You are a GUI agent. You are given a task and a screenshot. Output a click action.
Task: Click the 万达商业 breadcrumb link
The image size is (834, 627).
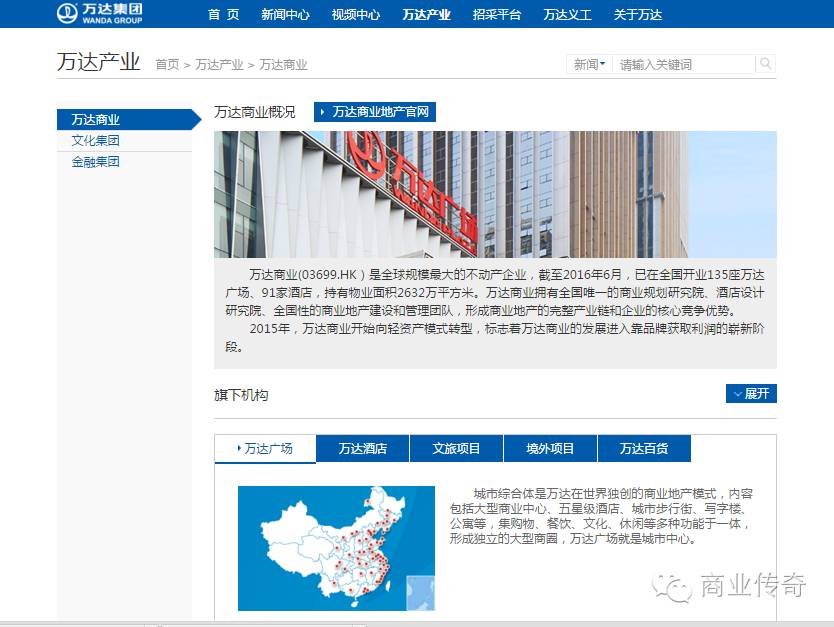[x=283, y=65]
